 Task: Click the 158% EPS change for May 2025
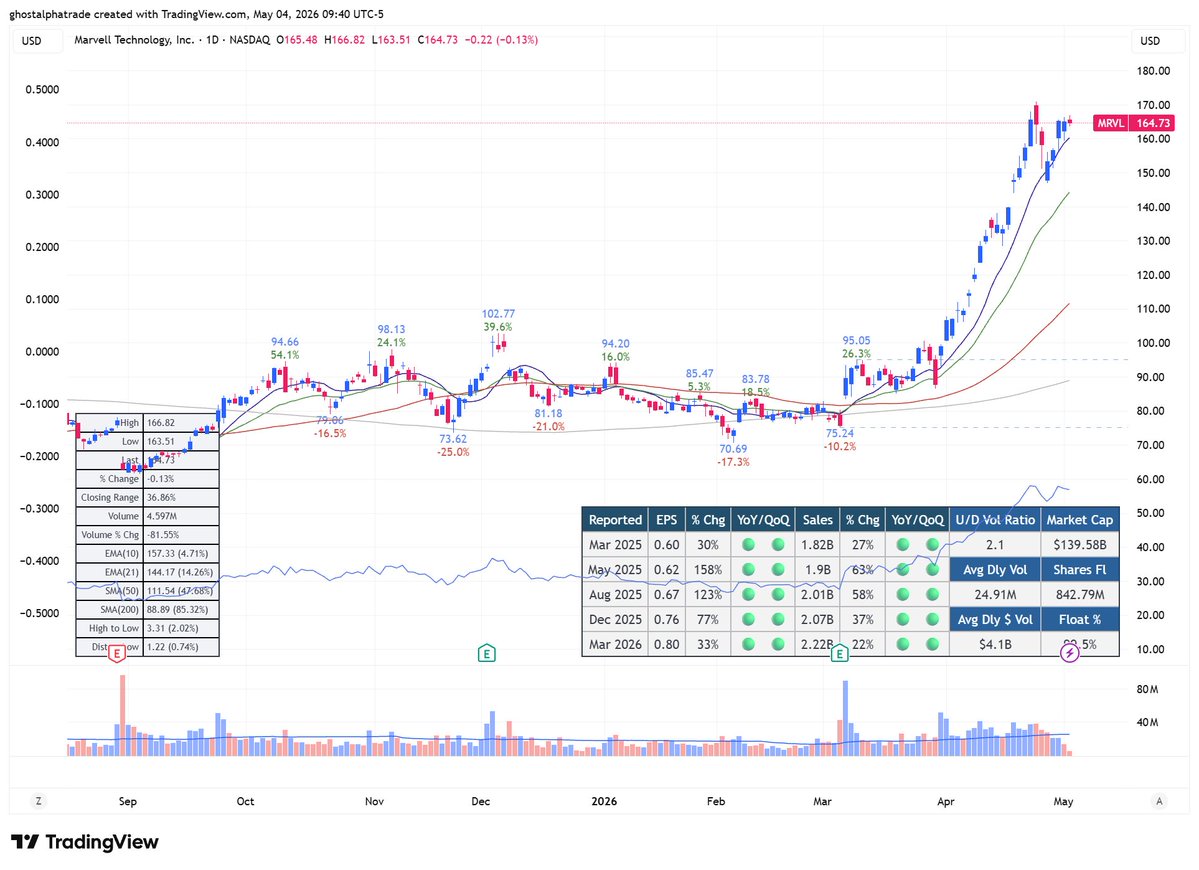tap(707, 570)
